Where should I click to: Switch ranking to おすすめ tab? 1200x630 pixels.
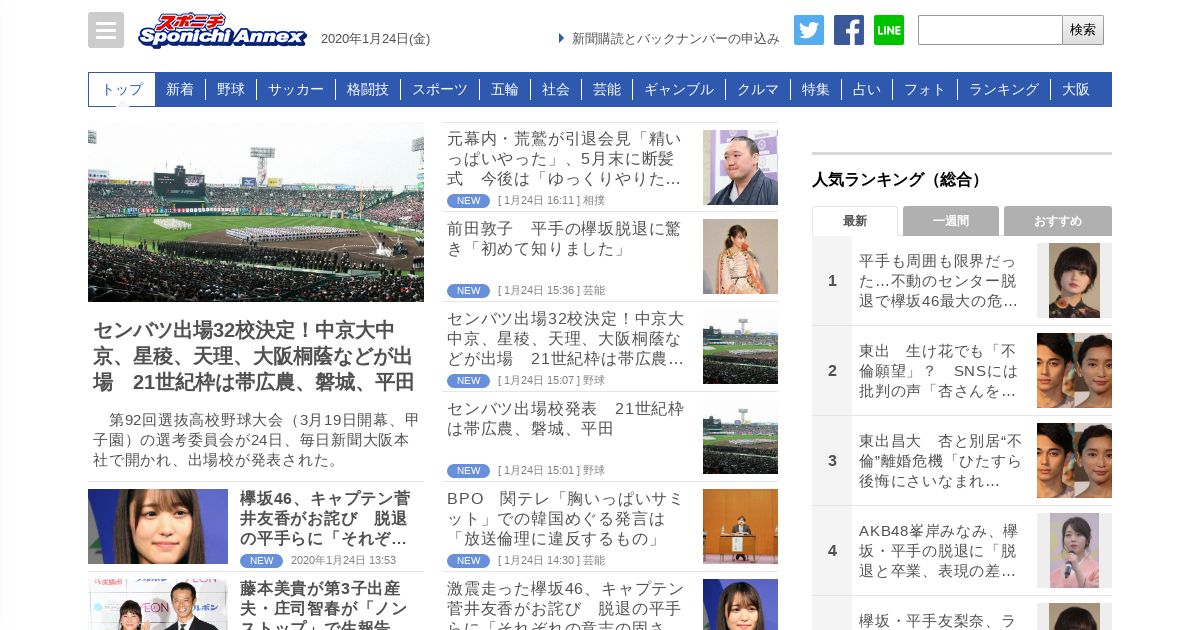[x=1058, y=221]
